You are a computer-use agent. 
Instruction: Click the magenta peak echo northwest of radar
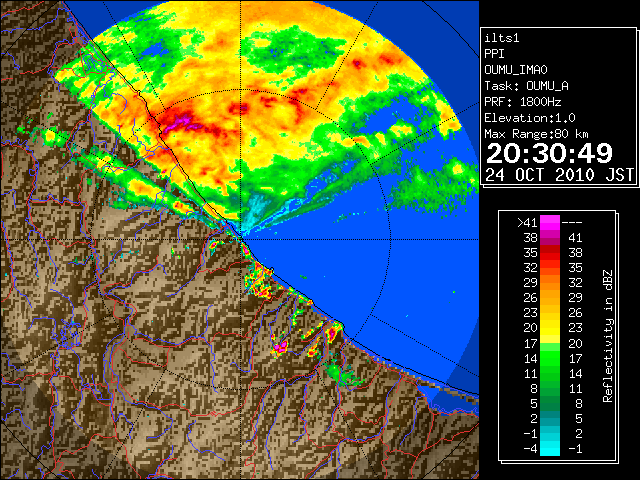(182, 121)
